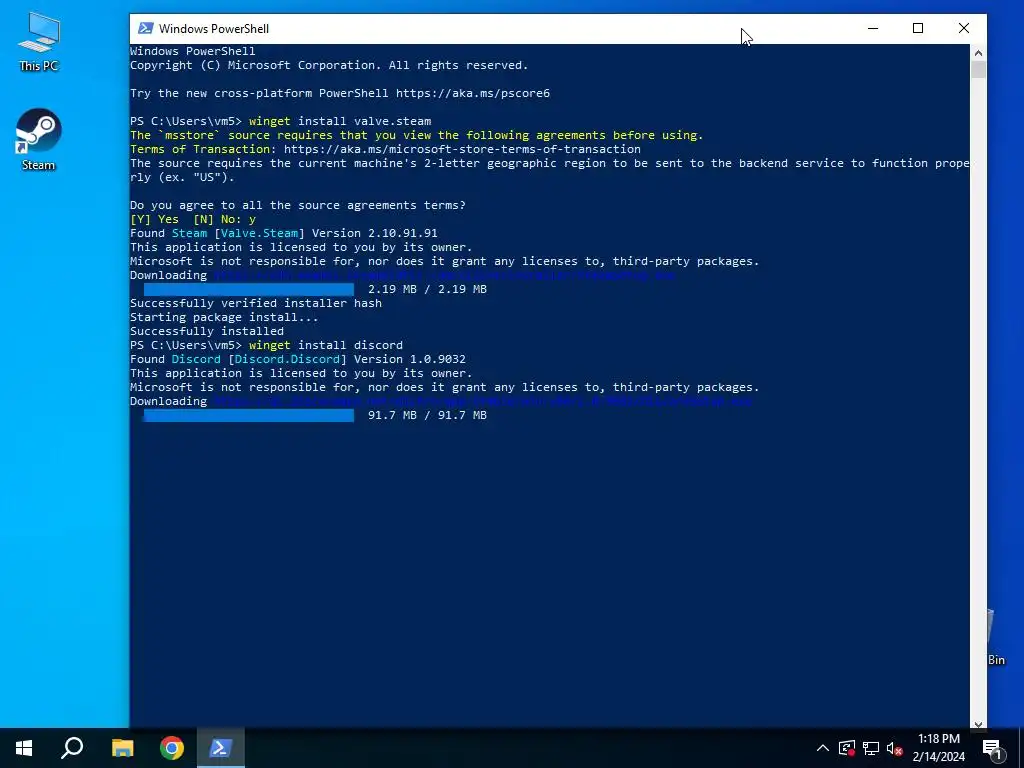
Task: Click the partially hidden Recycle Bin icon
Action: (x=995, y=637)
